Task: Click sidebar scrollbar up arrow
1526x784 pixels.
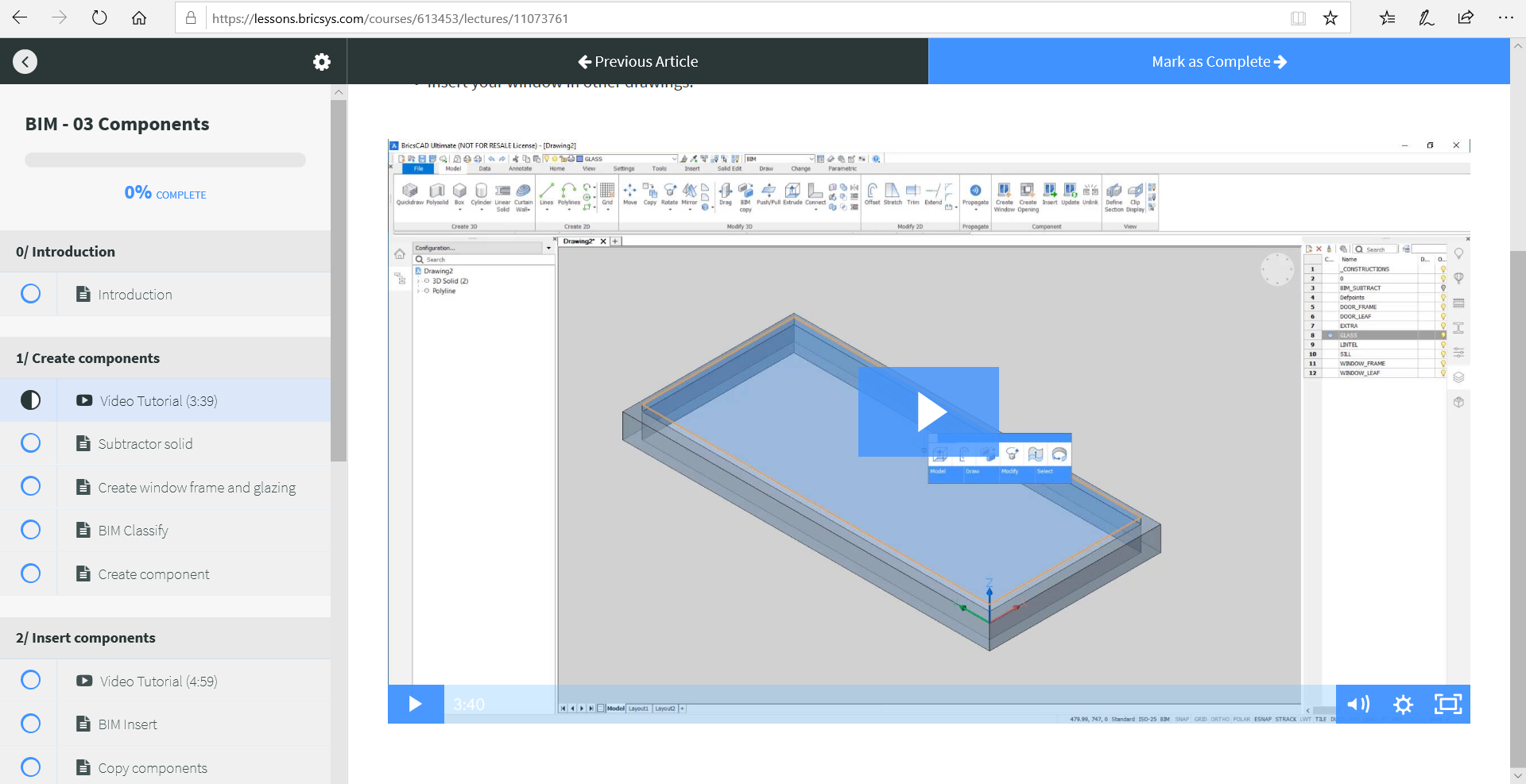Action: (x=339, y=92)
